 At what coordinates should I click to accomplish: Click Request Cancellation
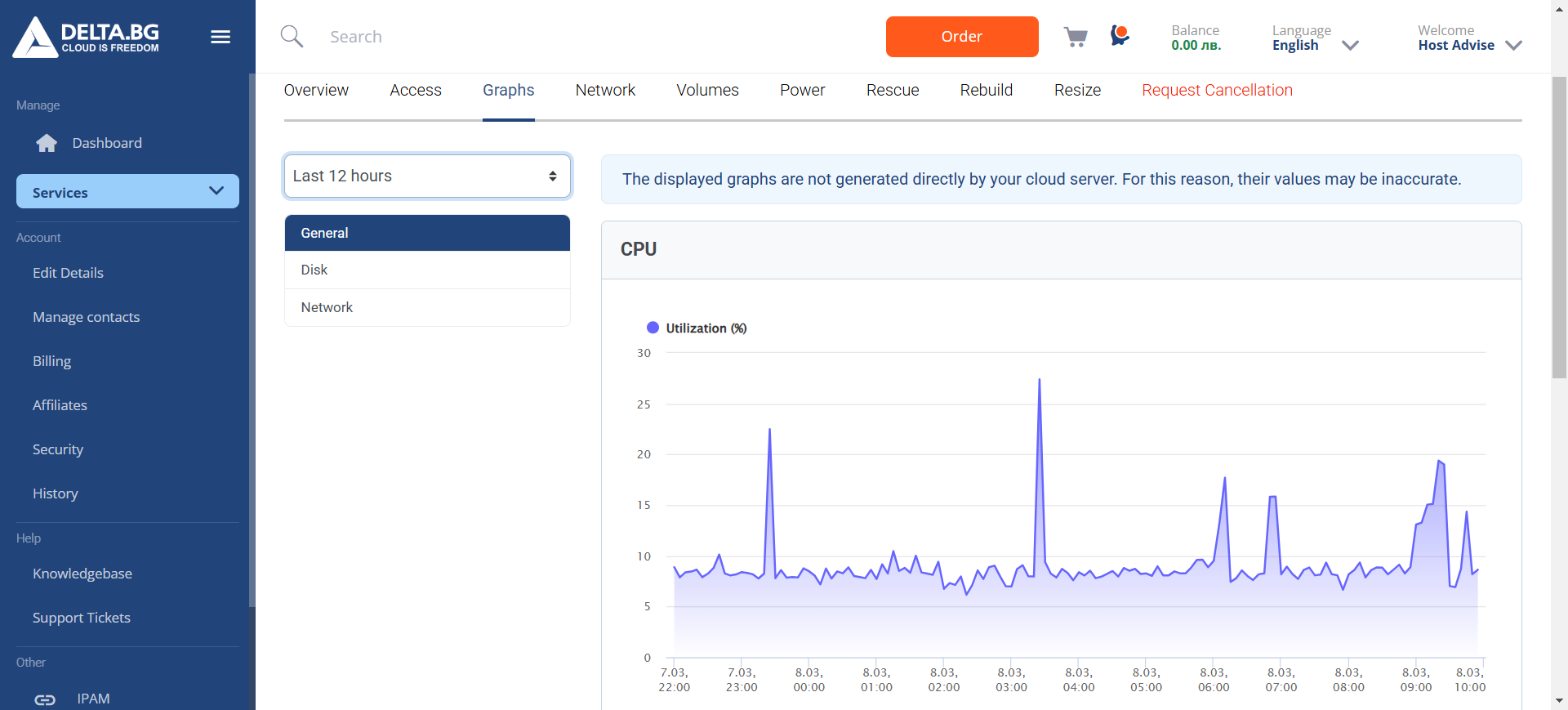click(1217, 90)
